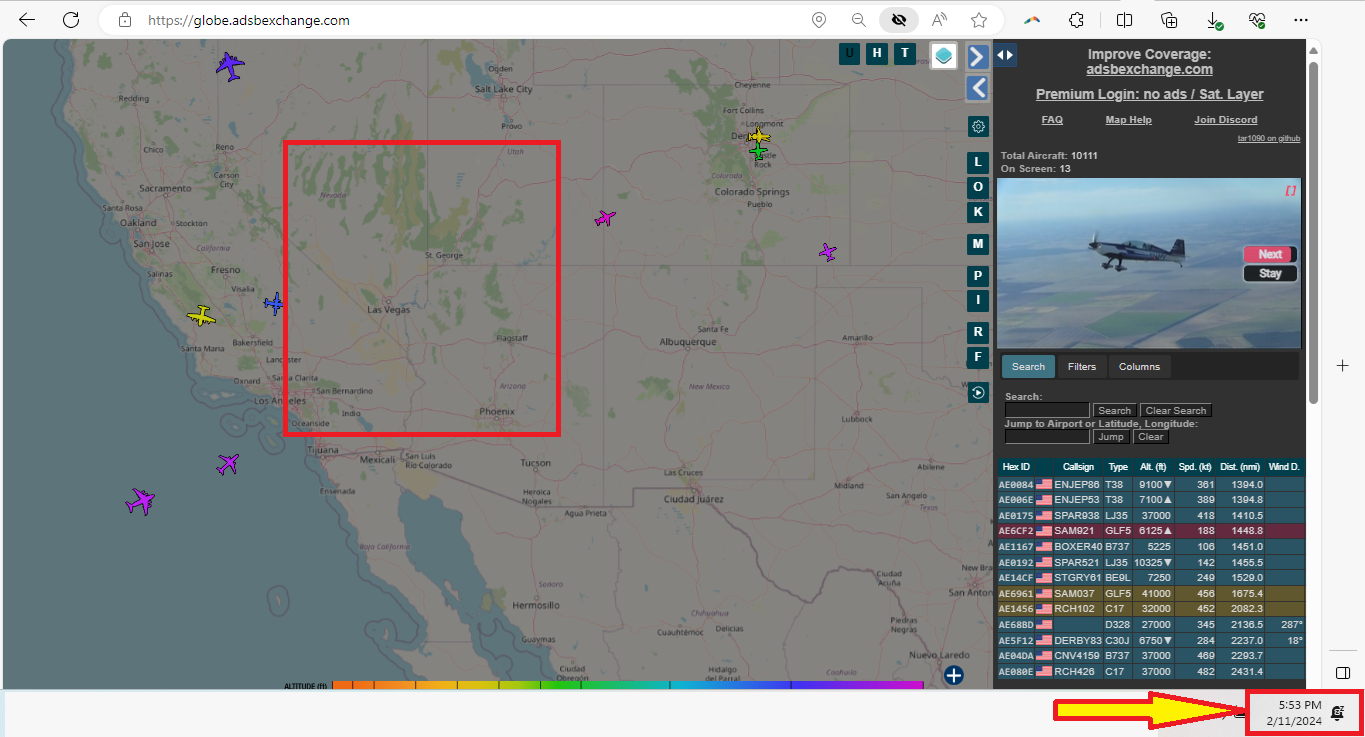Open the Downloads icon in the toolbar
The height and width of the screenshot is (737, 1365).
(x=1214, y=20)
